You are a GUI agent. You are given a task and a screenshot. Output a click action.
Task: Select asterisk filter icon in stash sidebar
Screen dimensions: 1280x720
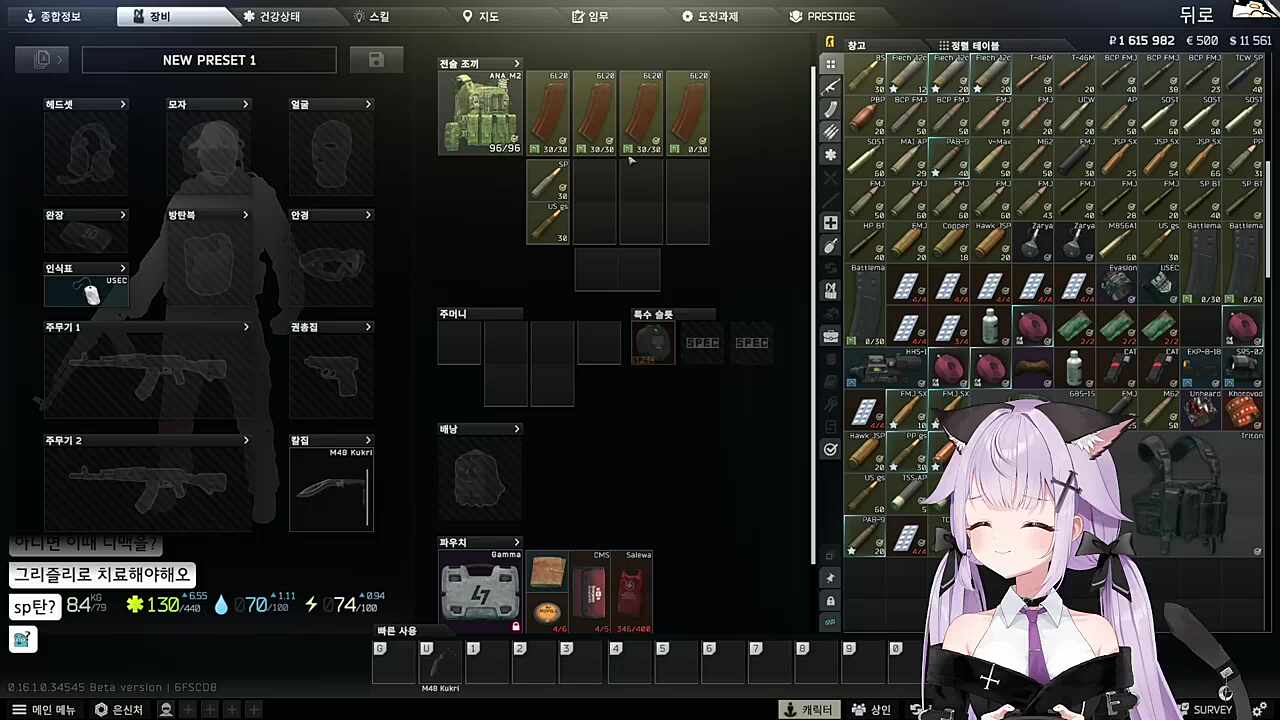pyautogui.click(x=830, y=155)
